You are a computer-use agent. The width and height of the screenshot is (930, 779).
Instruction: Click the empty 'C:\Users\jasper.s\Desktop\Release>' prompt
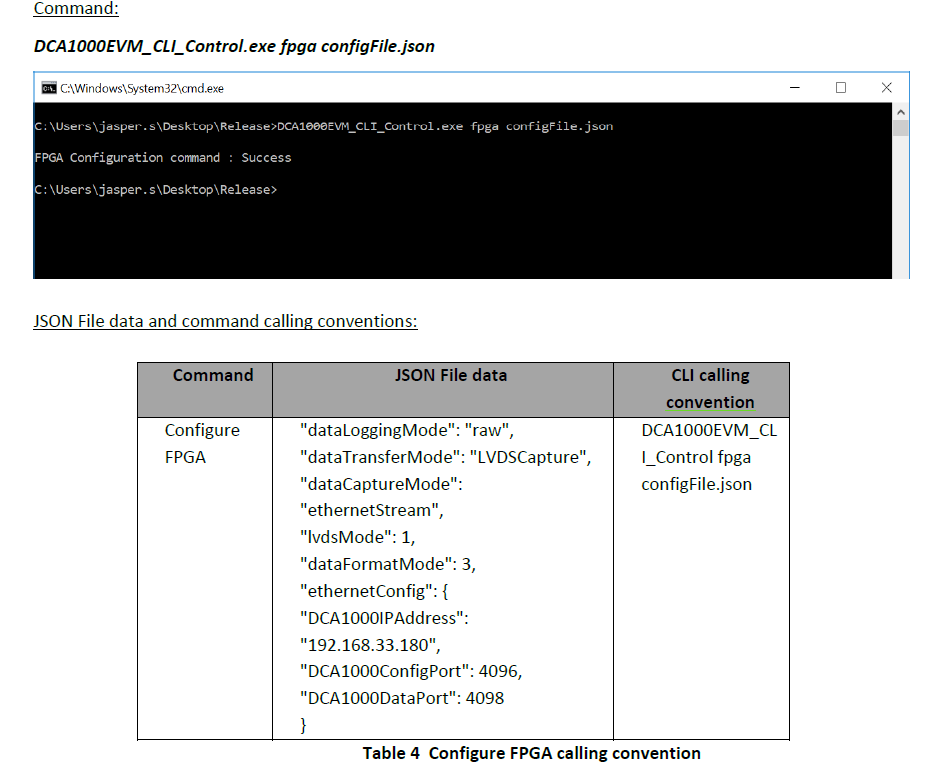pyautogui.click(x=155, y=190)
